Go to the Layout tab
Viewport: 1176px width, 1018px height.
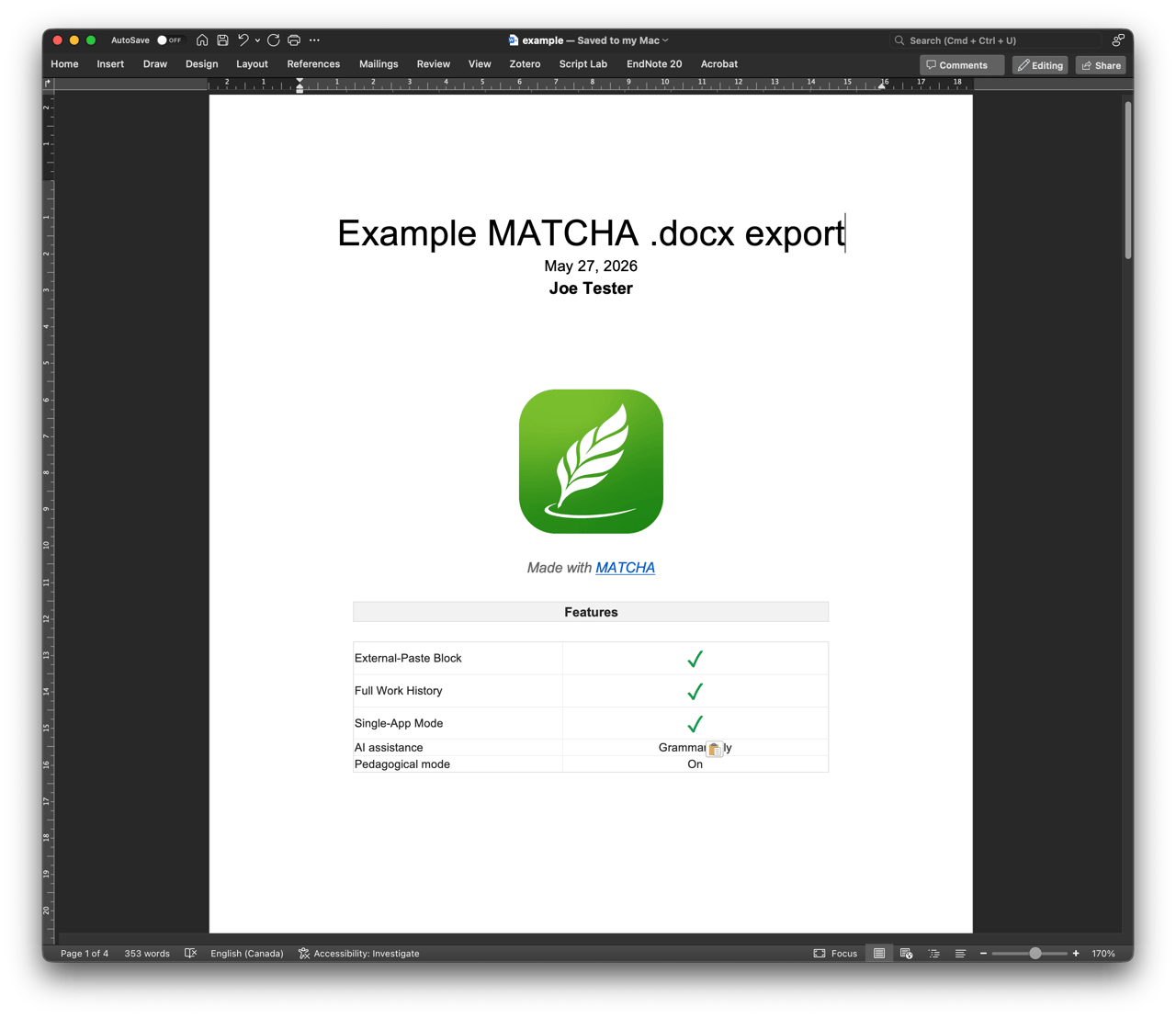tap(252, 64)
